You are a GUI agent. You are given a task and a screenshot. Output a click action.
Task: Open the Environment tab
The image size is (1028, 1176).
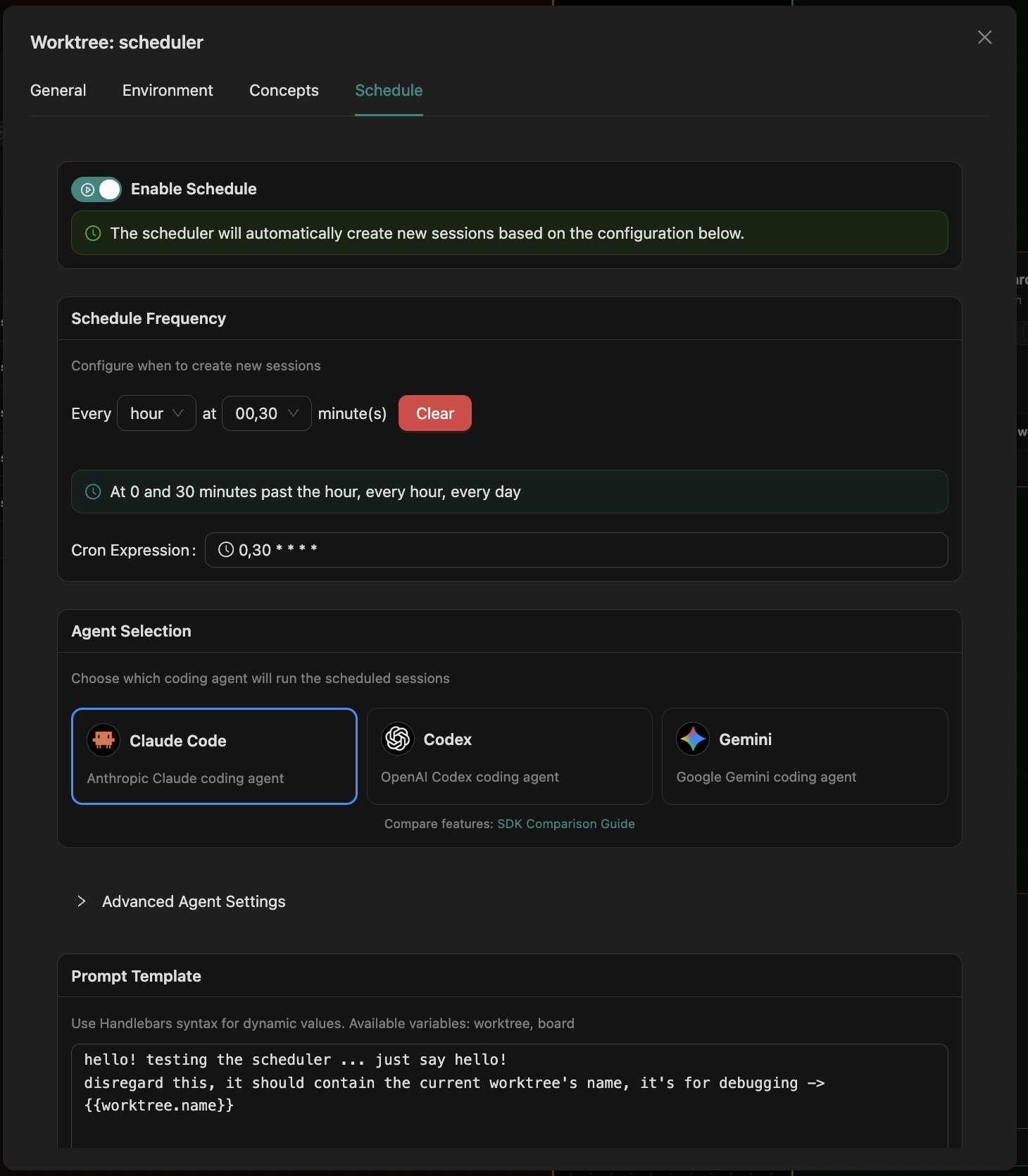168,90
